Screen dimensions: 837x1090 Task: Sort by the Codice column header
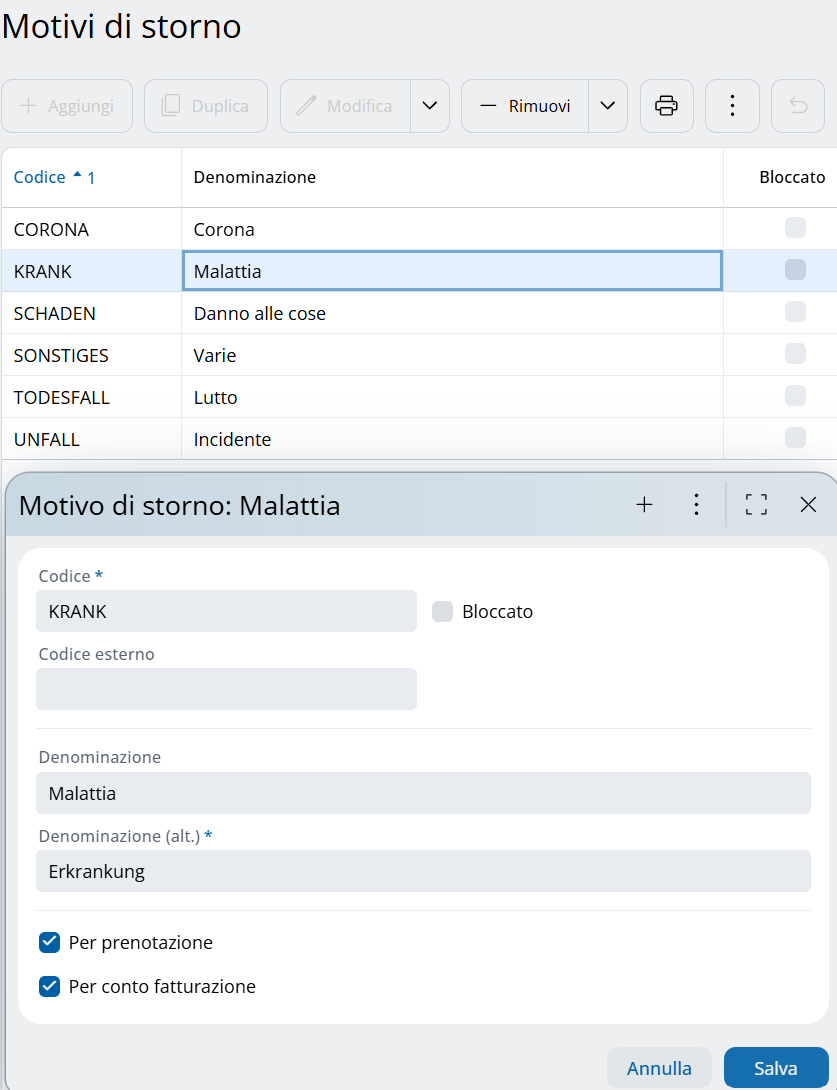click(x=40, y=177)
